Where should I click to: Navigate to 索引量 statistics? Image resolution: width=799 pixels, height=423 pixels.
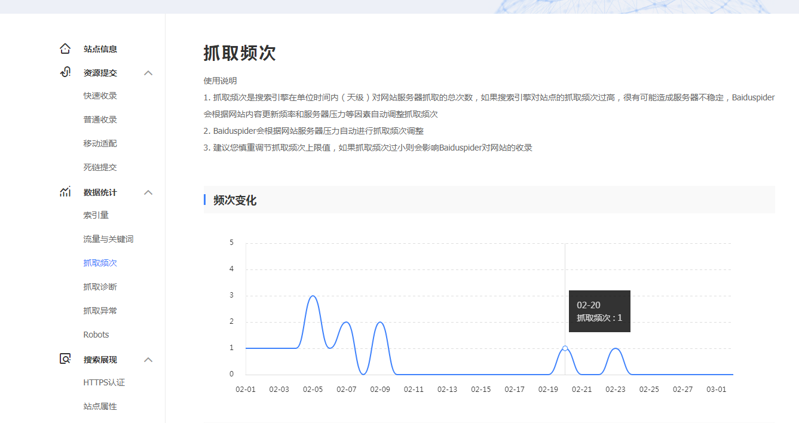point(96,215)
